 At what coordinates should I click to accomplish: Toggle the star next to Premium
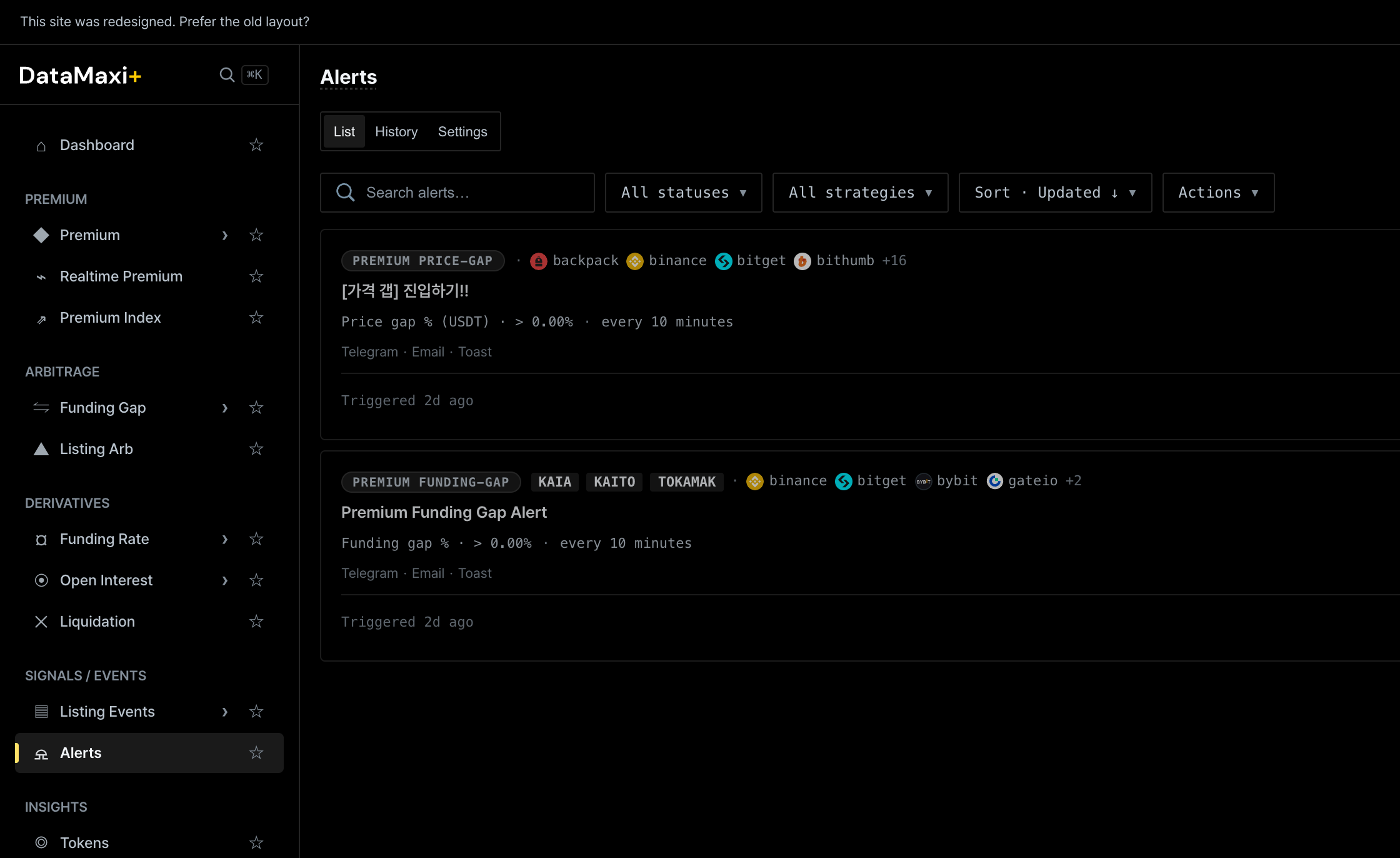coord(256,235)
